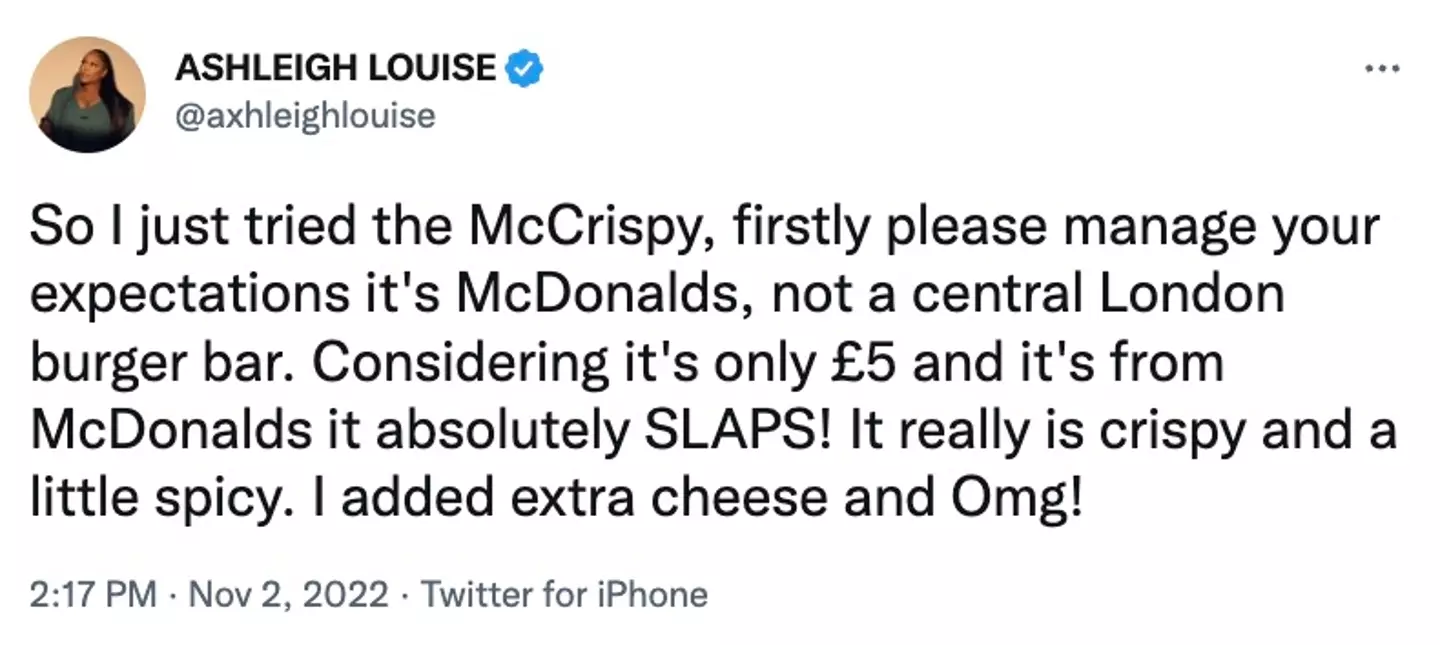Open the @axhleighlouise handle link

[306, 116]
